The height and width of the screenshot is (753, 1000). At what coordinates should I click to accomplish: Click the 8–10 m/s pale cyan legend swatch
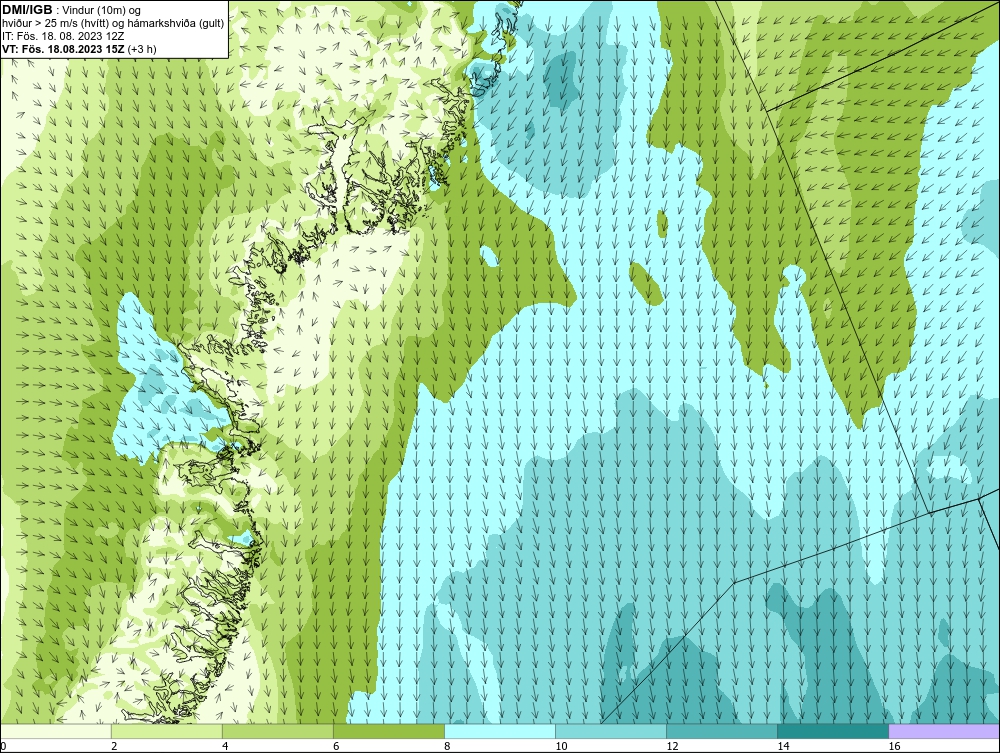[500, 731]
